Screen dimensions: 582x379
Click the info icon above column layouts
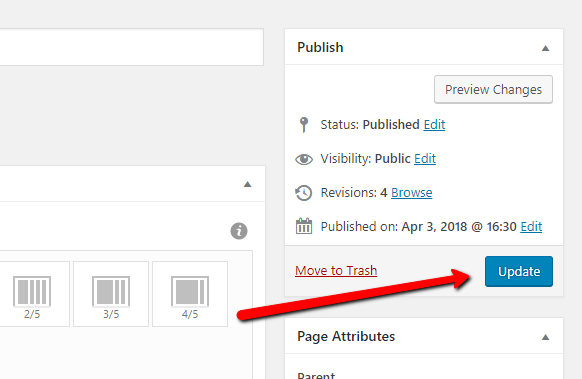(x=239, y=231)
